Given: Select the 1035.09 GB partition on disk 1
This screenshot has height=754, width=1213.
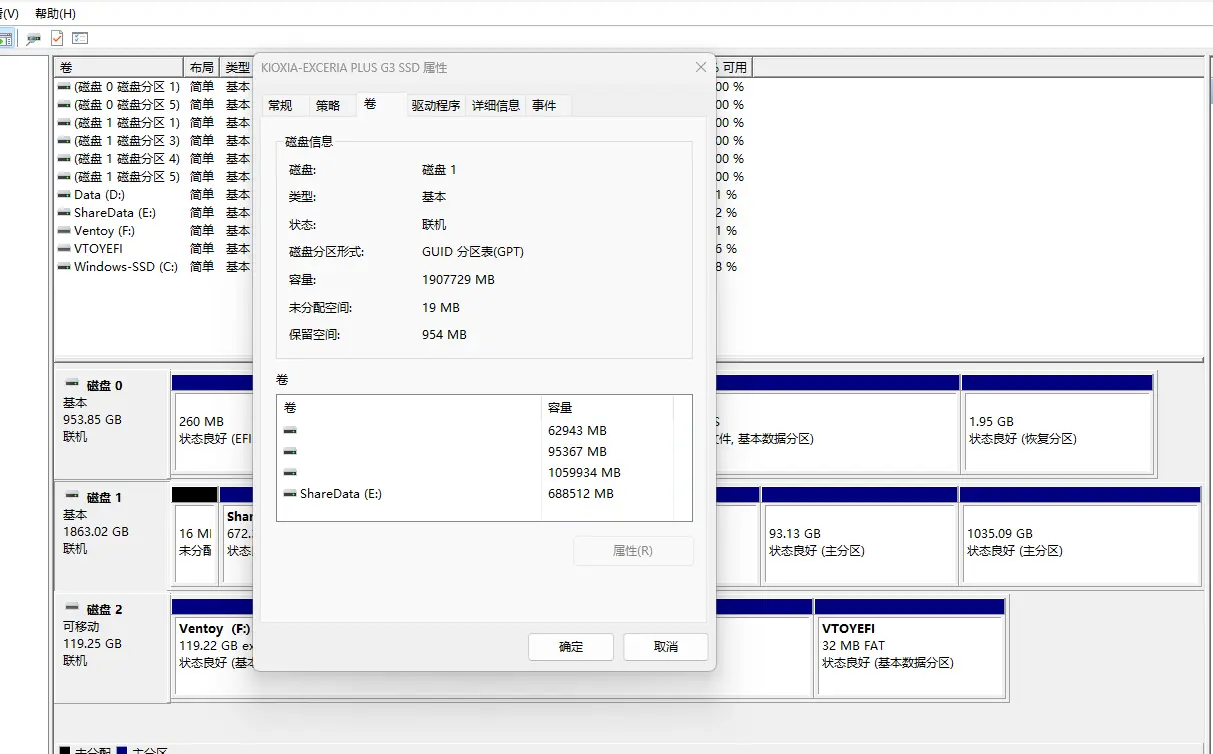Looking at the screenshot, I should [1080, 542].
